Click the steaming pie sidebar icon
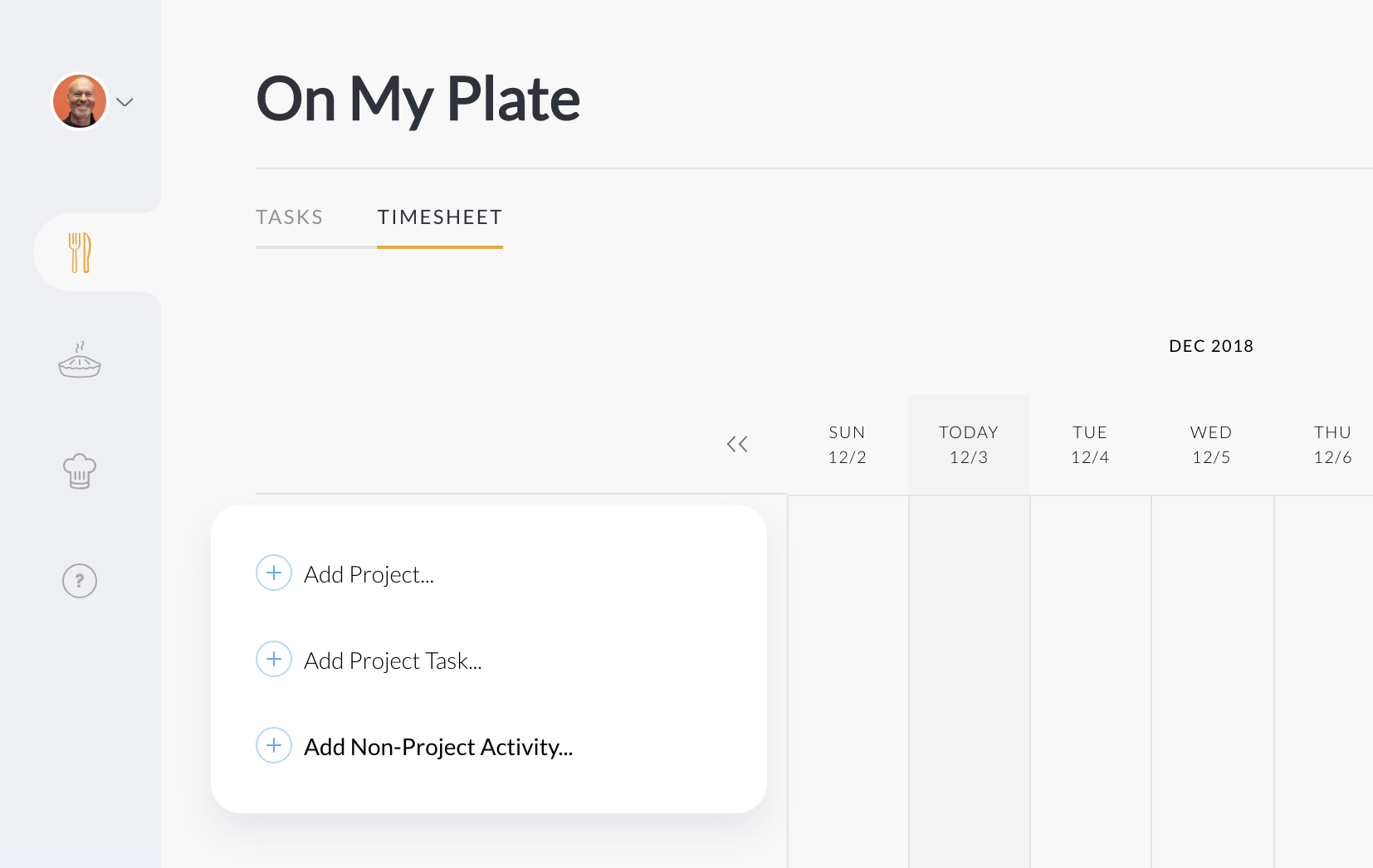Image resolution: width=1373 pixels, height=868 pixels. click(x=80, y=361)
